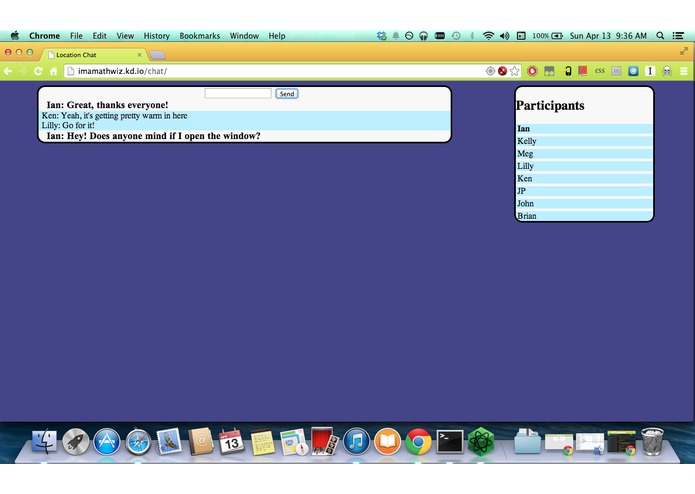
Task: Open the css extension icon
Action: pos(600,70)
